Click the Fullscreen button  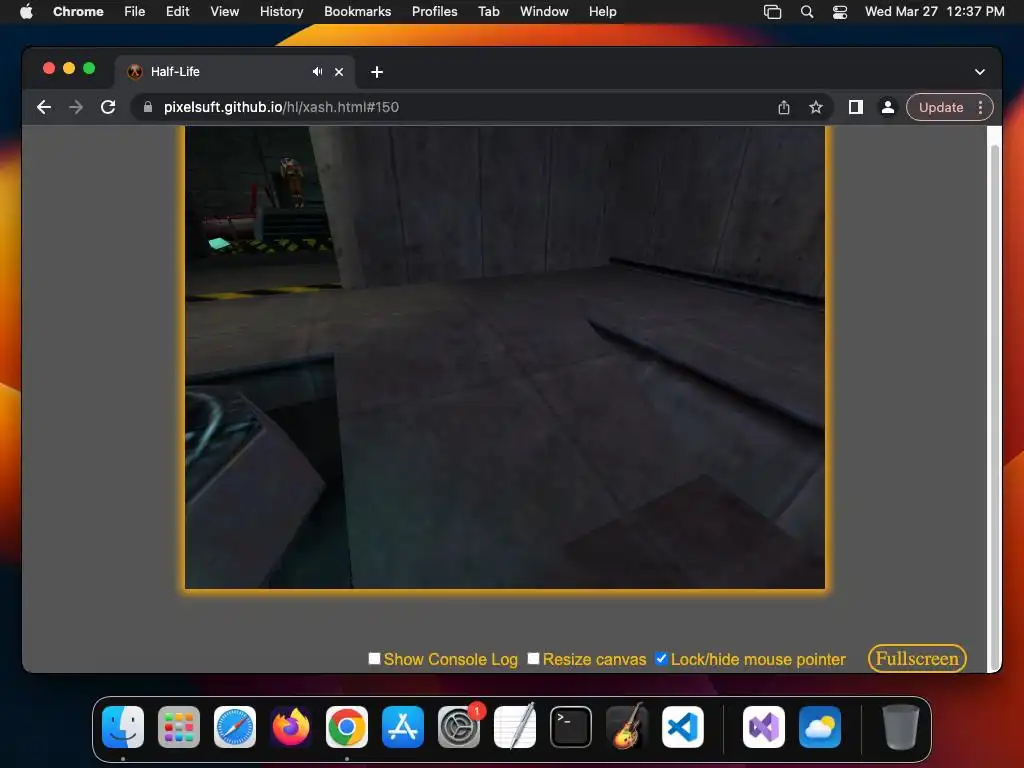click(x=917, y=658)
